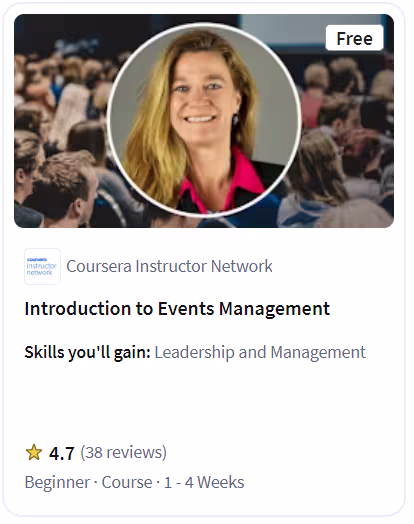Click the Coursera Instructor Network logo icon
The image size is (414, 524).
(x=42, y=266)
